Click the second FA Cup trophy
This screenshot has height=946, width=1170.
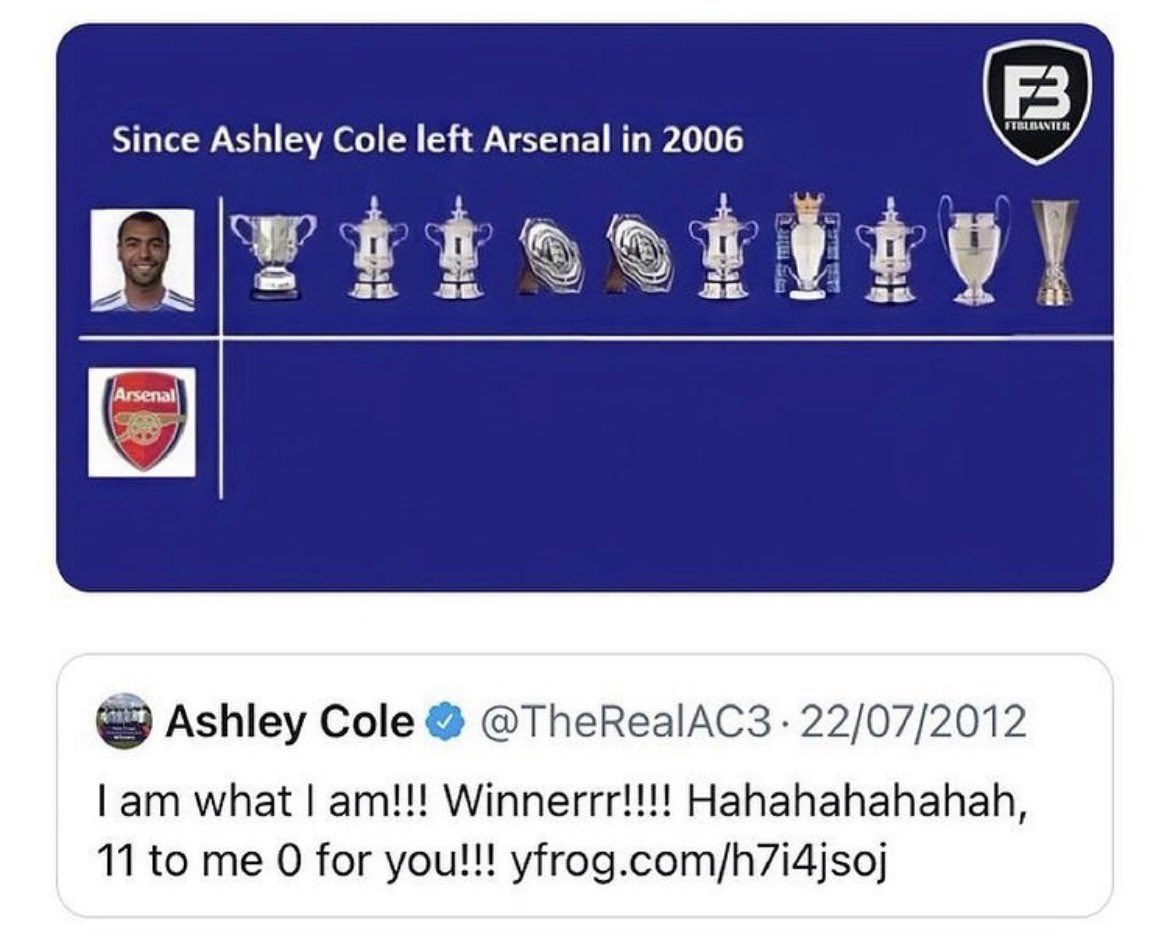point(459,248)
